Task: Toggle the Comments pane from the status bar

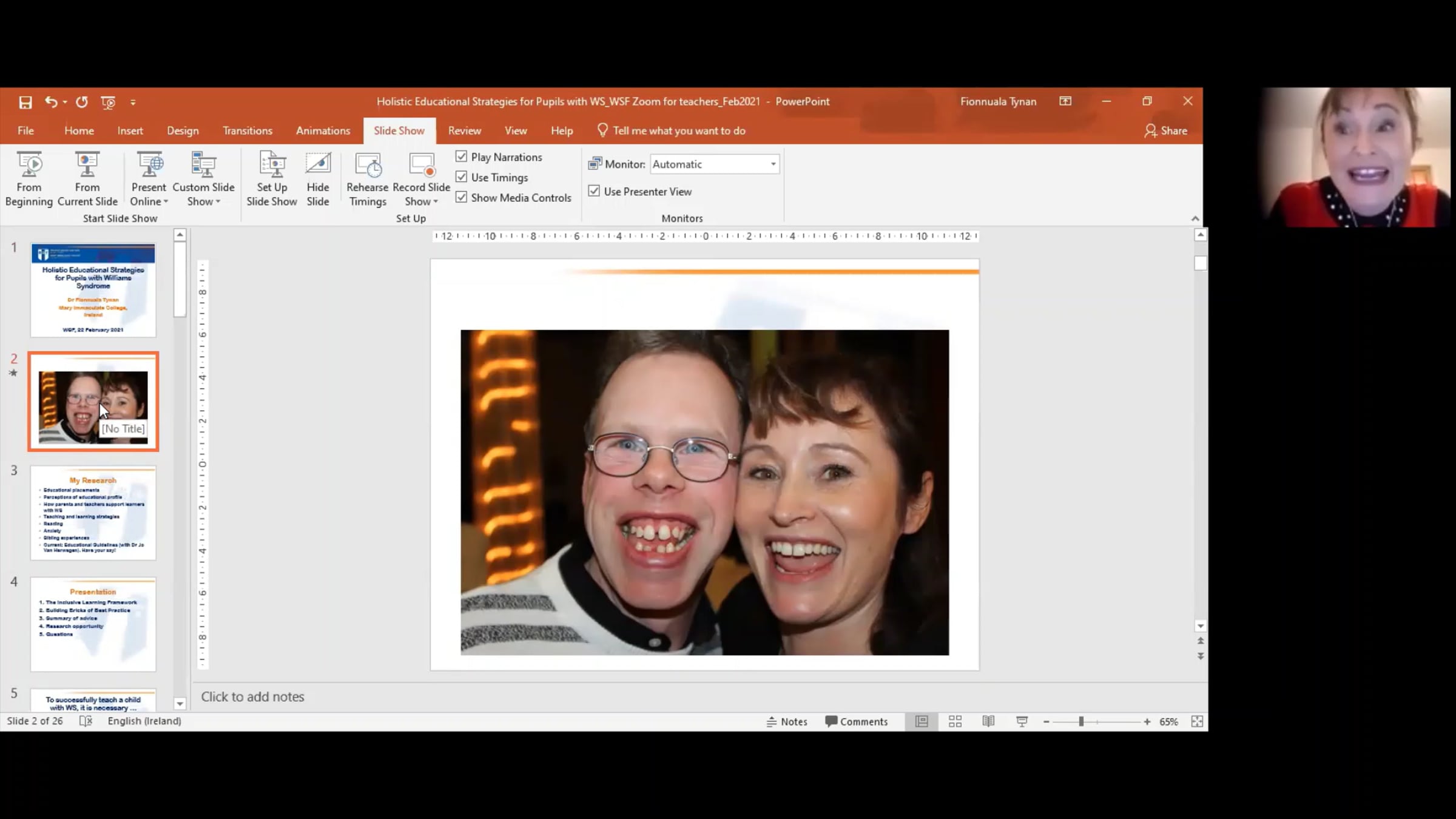Action: [857, 721]
